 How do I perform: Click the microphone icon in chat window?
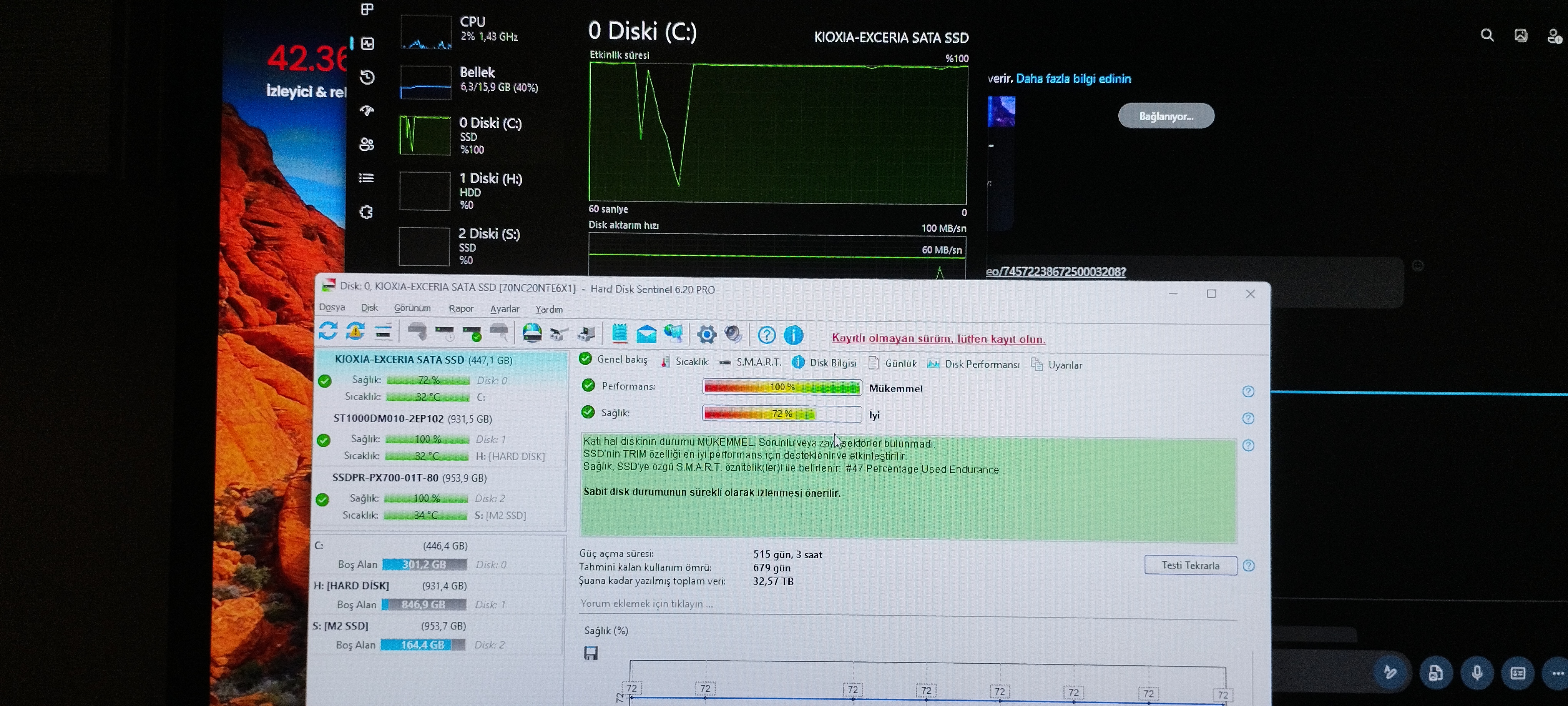1477,673
